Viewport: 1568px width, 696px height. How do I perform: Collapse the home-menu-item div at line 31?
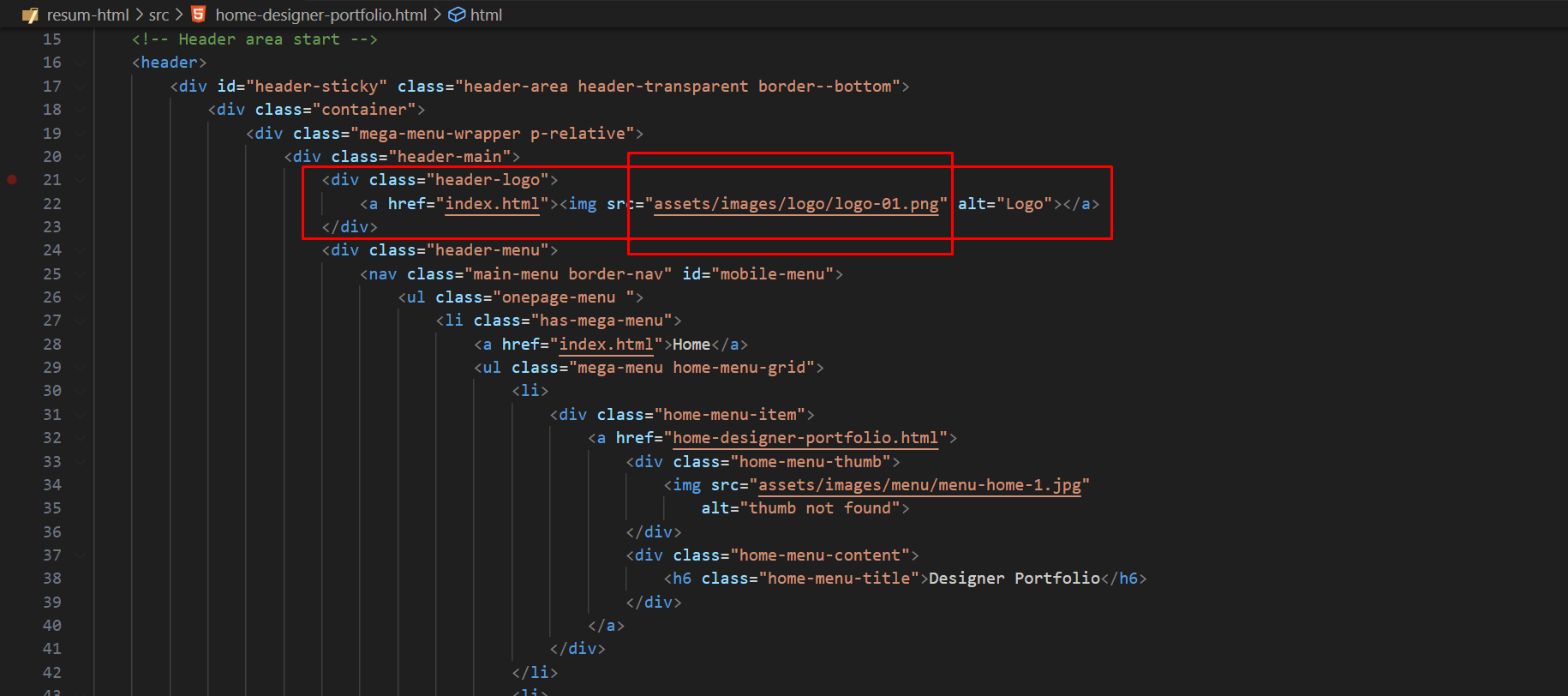(x=80, y=415)
